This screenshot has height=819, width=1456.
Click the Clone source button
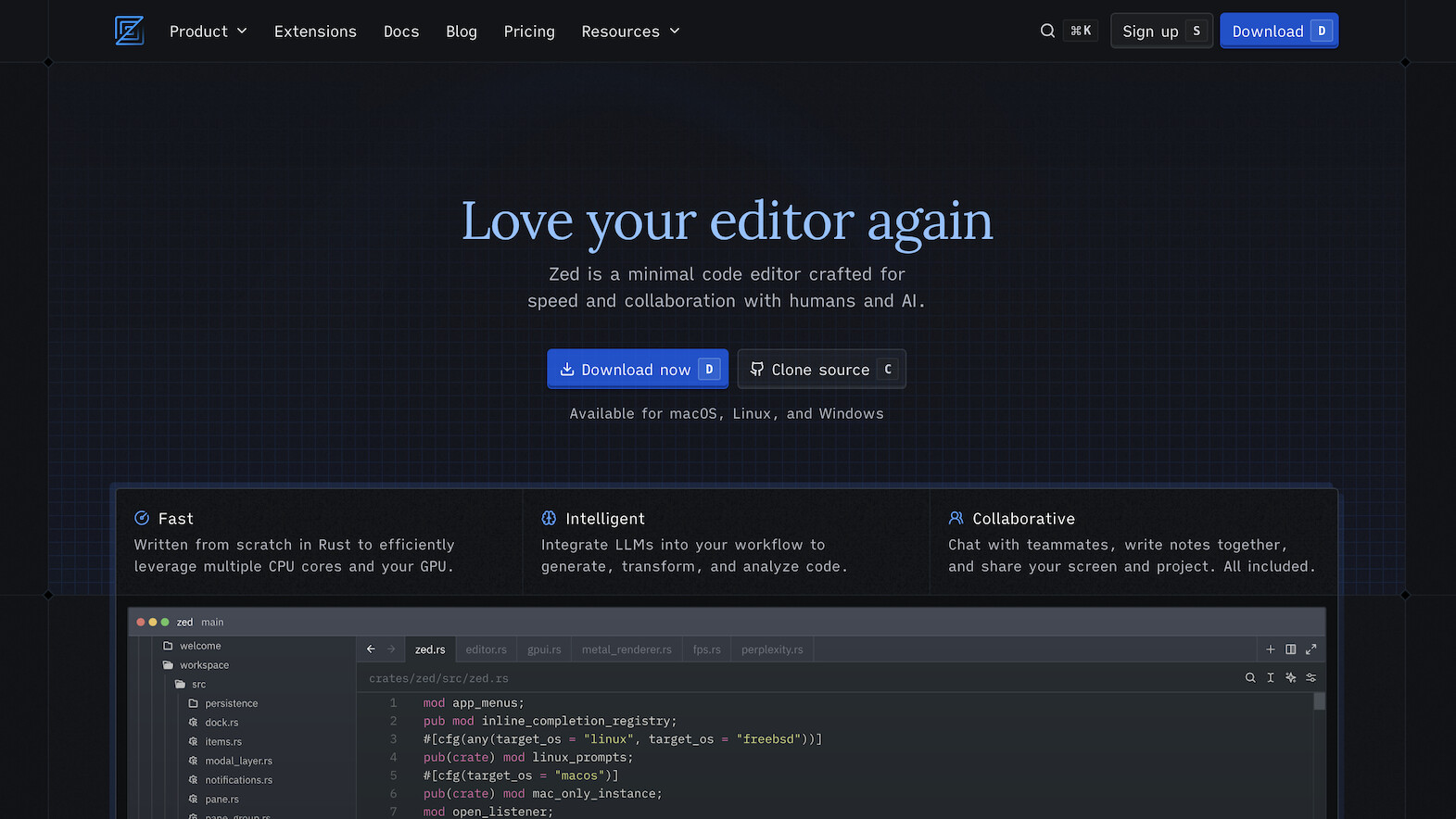point(821,369)
